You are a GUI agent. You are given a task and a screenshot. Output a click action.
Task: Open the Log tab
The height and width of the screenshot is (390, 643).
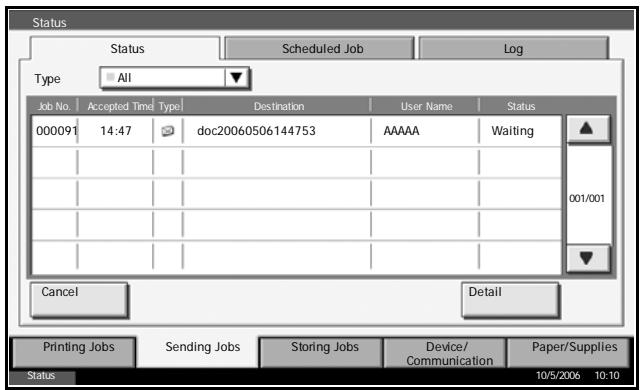513,49
